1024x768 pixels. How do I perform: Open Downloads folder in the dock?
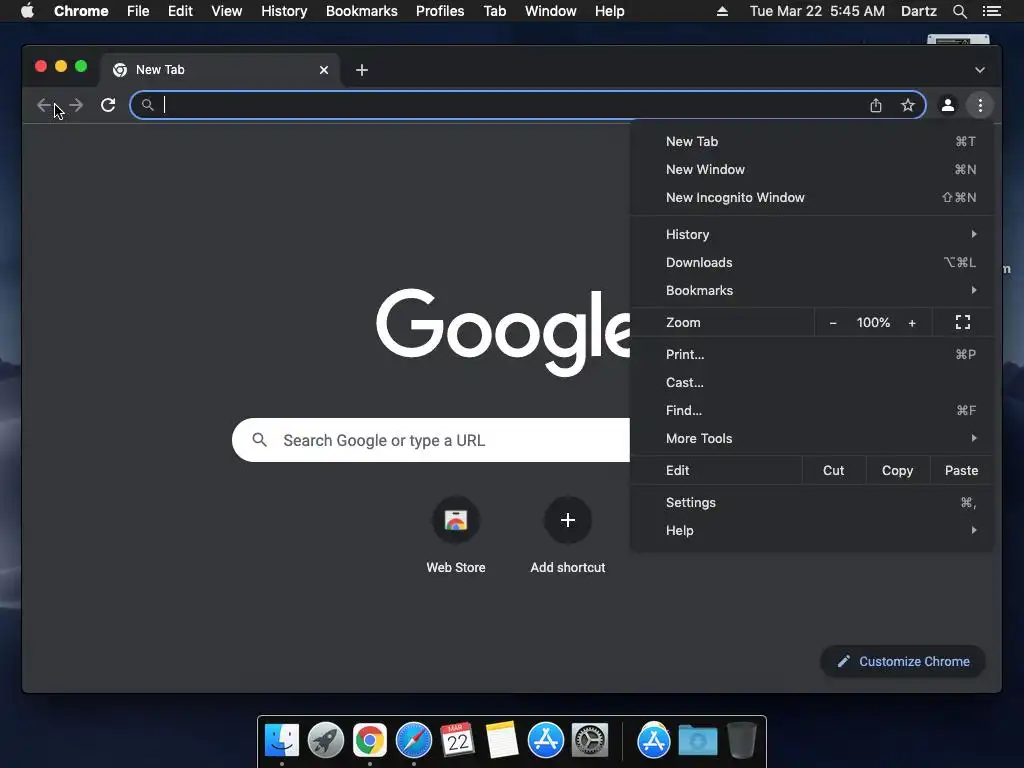click(x=697, y=741)
